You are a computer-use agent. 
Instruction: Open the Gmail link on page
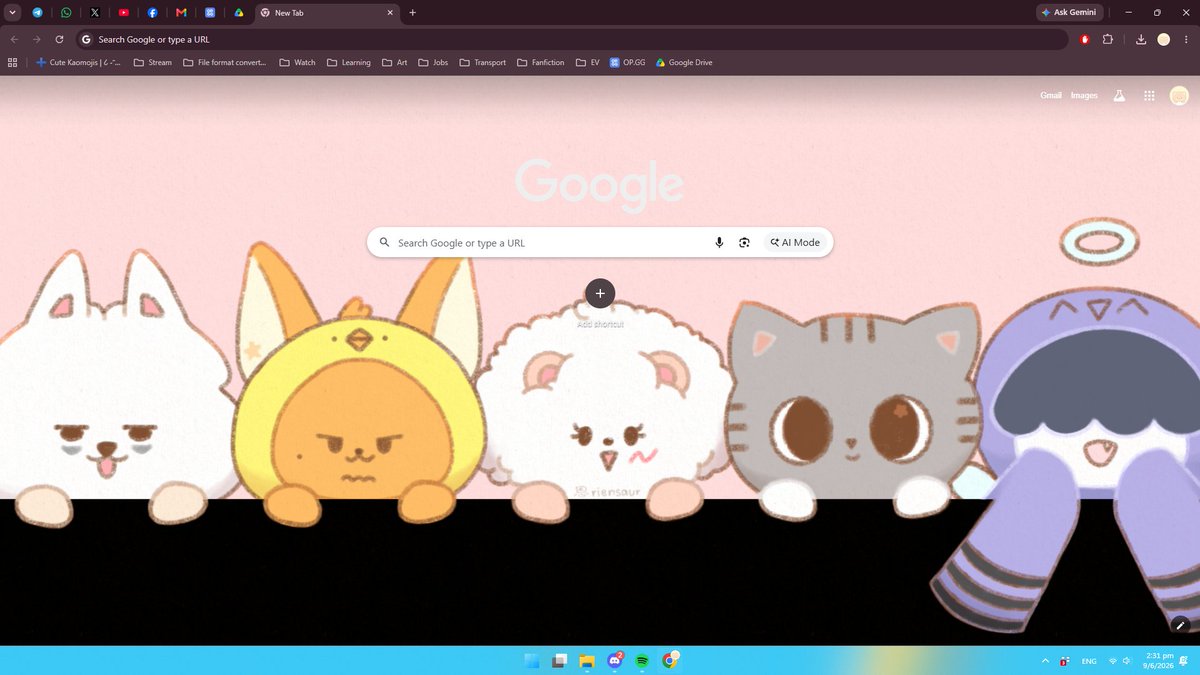pyautogui.click(x=1050, y=96)
